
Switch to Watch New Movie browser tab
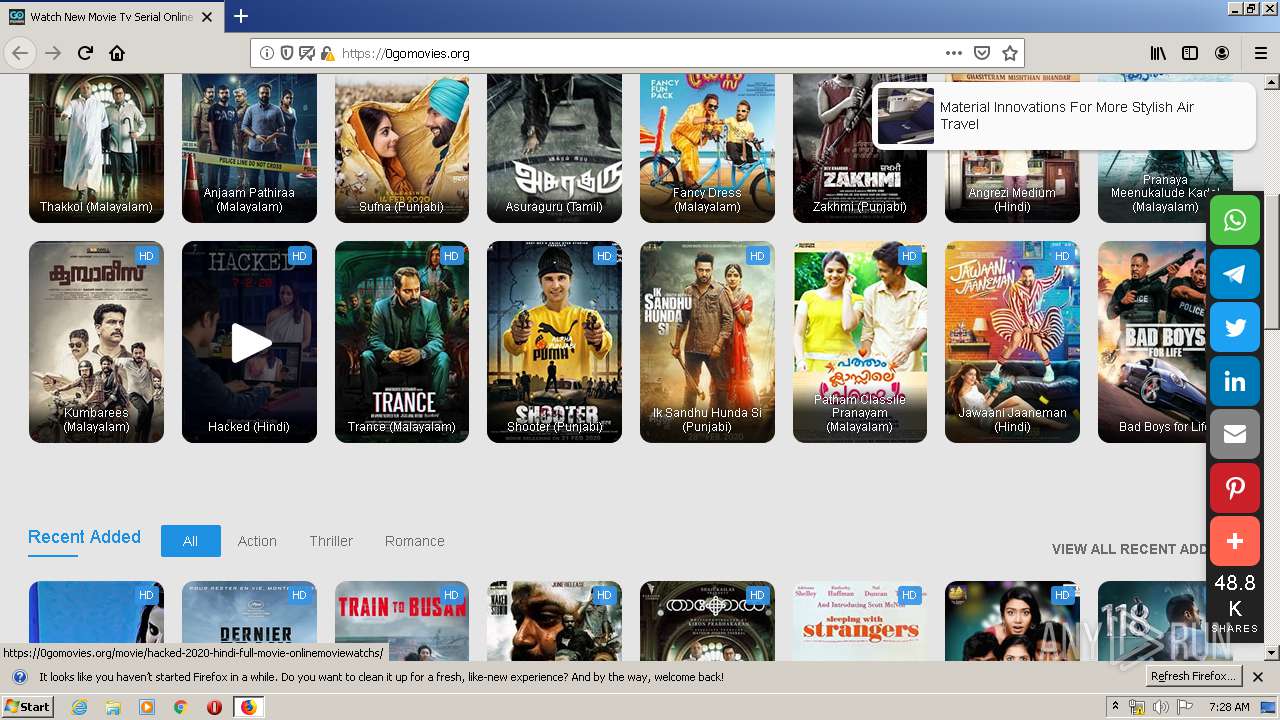[x=110, y=17]
